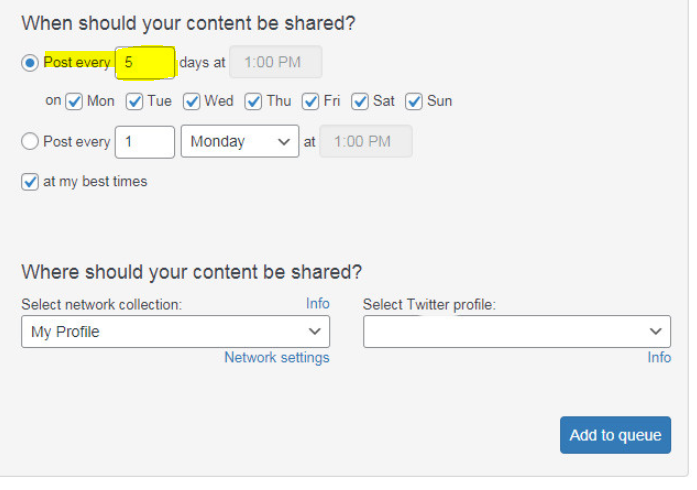The image size is (697, 490).
Task: Uncheck the Tue checkbox
Action: 135,101
